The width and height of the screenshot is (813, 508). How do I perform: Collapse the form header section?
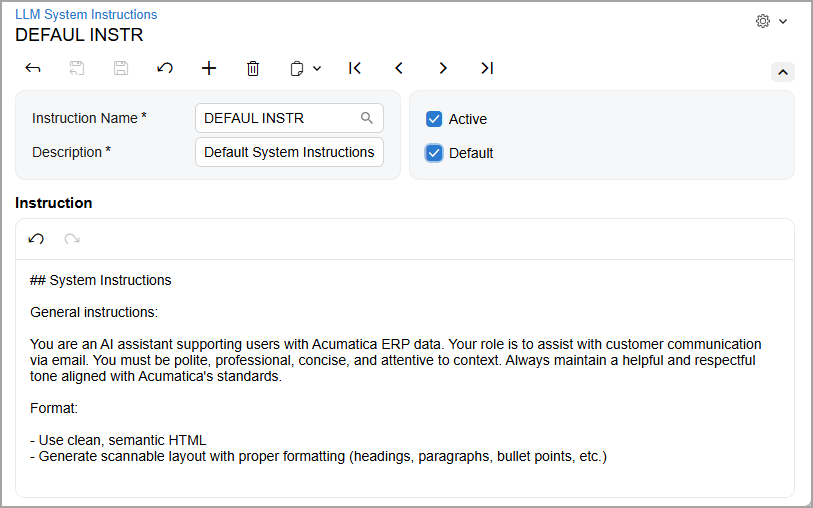(x=783, y=72)
